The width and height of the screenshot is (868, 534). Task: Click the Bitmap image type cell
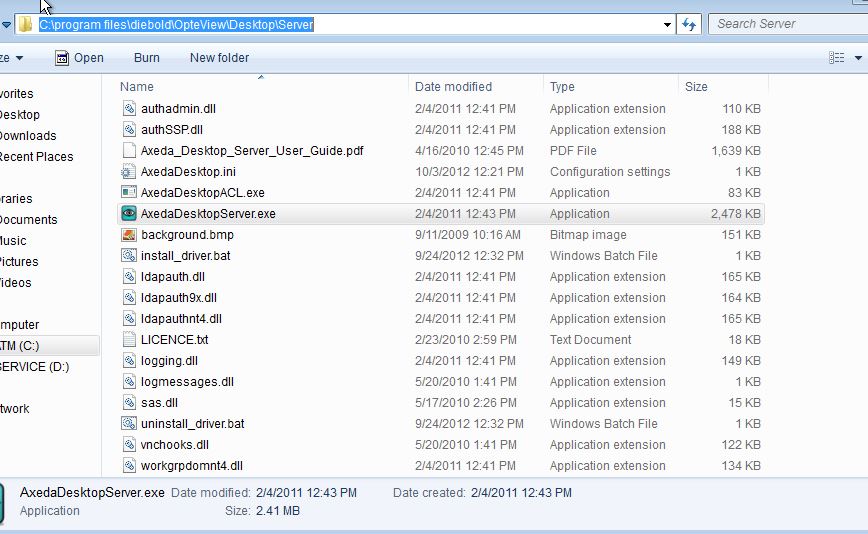588,235
